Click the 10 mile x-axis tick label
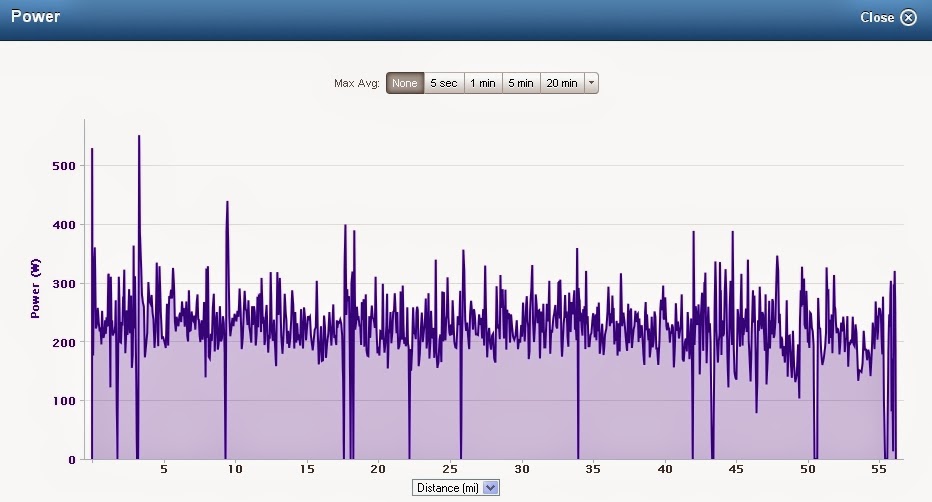This screenshot has height=502, width=932. [x=235, y=469]
